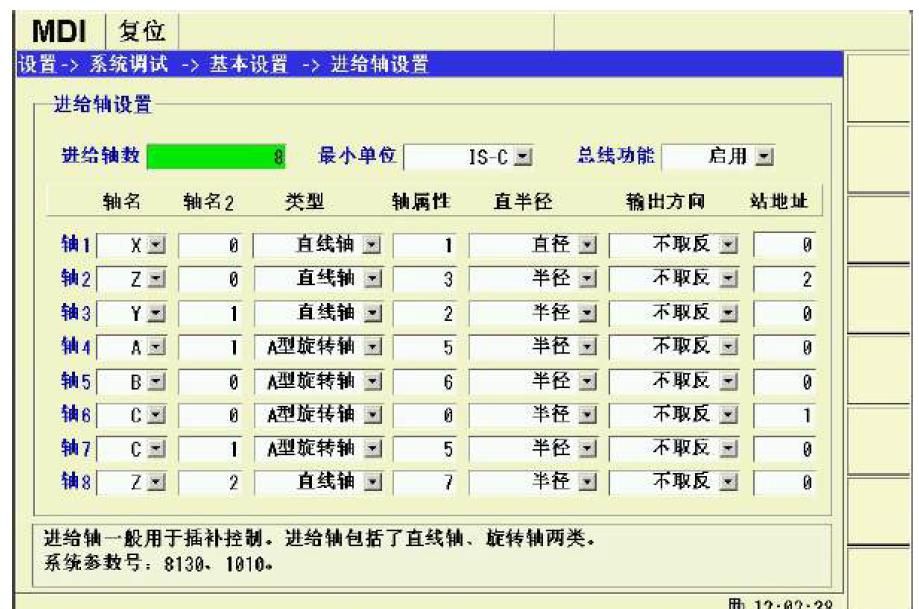This screenshot has width=919, height=609.
Task: Click the breadcrumb 进给轴设置 title bar
Action: [430, 64]
